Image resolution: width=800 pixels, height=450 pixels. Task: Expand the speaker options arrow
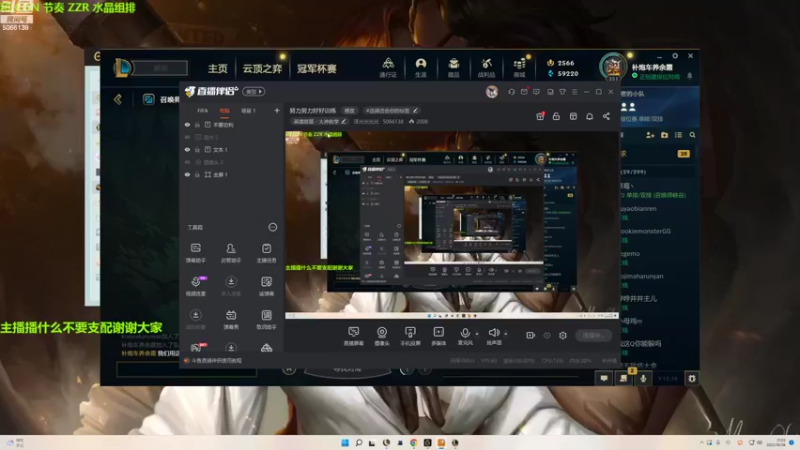[x=506, y=334]
